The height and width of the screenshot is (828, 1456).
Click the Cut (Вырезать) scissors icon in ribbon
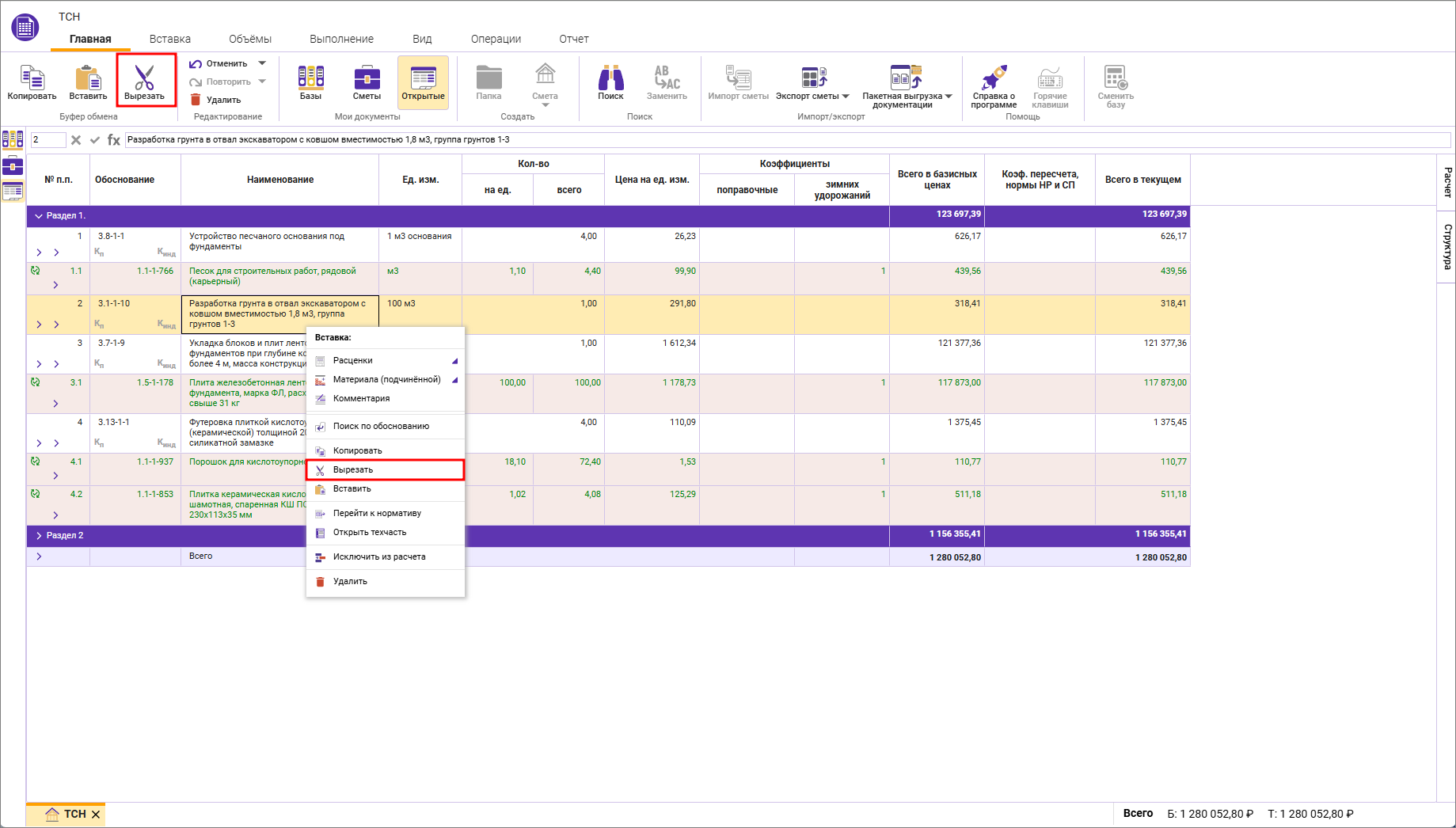click(144, 78)
